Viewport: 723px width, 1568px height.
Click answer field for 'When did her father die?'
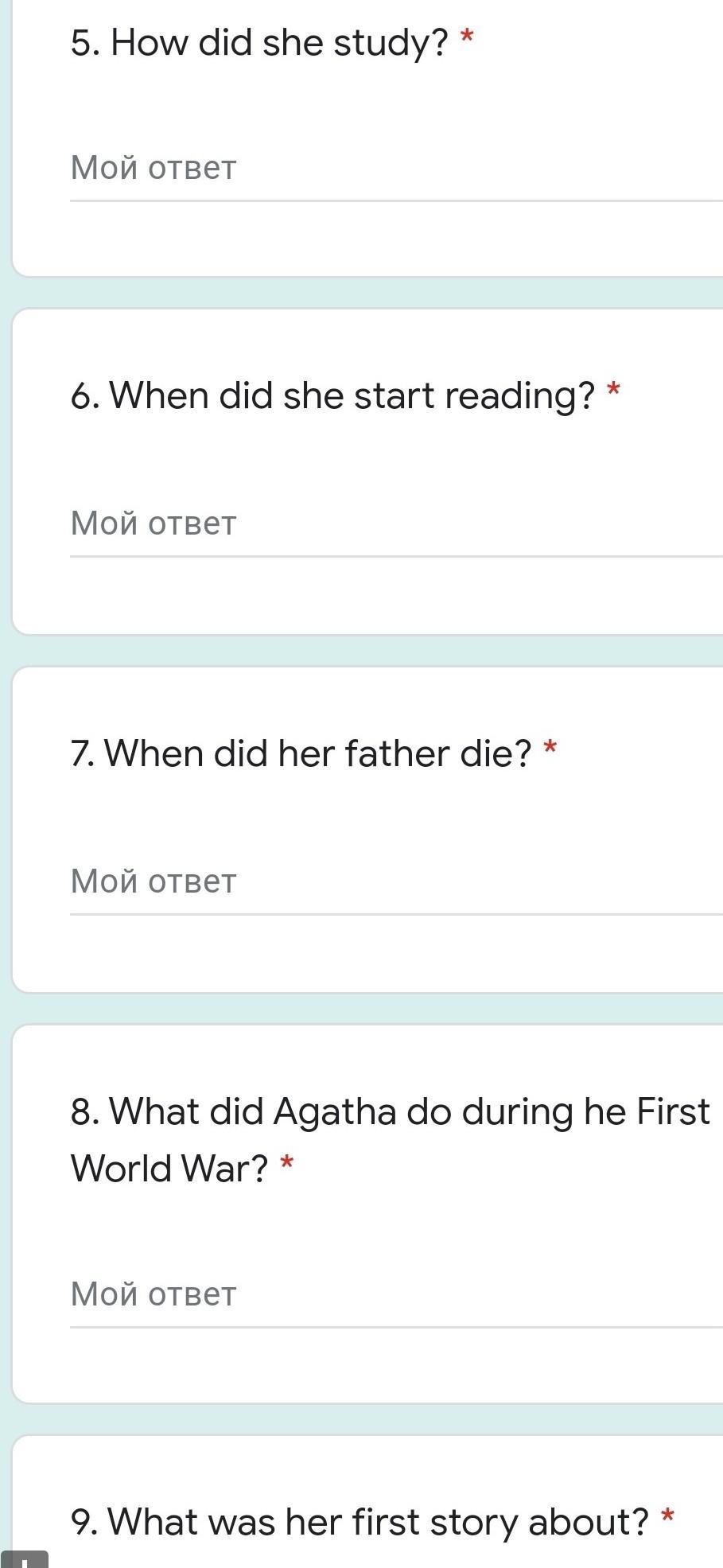click(396, 881)
